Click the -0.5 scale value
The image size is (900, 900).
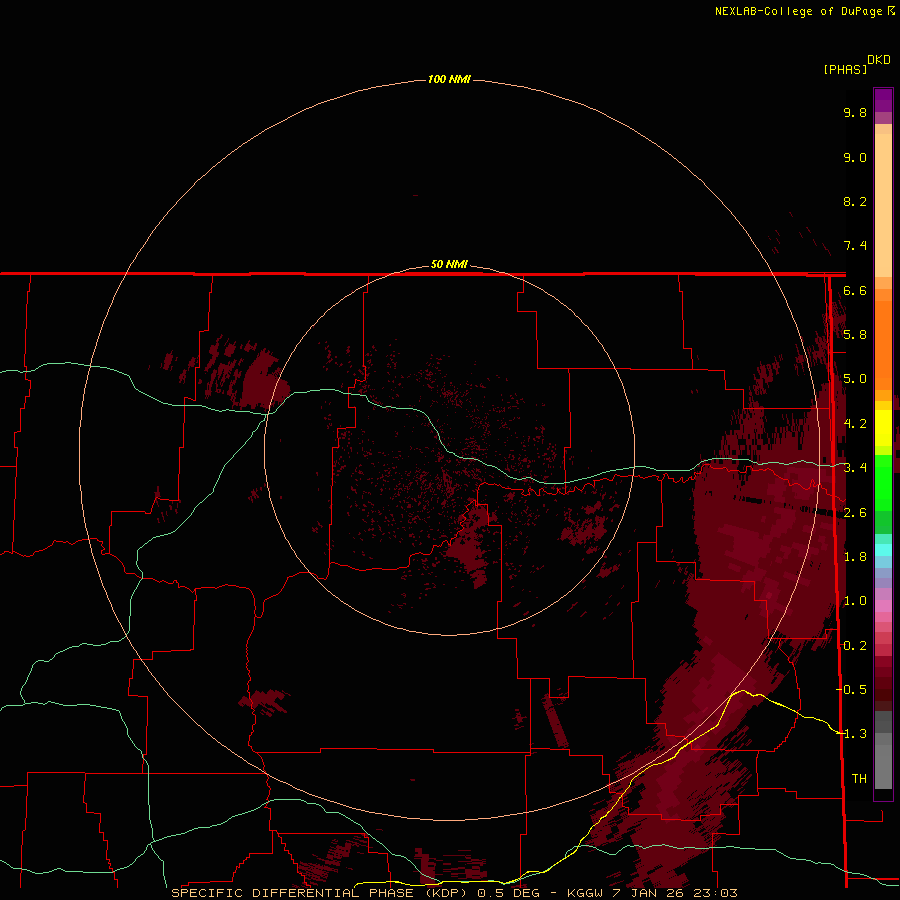852,690
